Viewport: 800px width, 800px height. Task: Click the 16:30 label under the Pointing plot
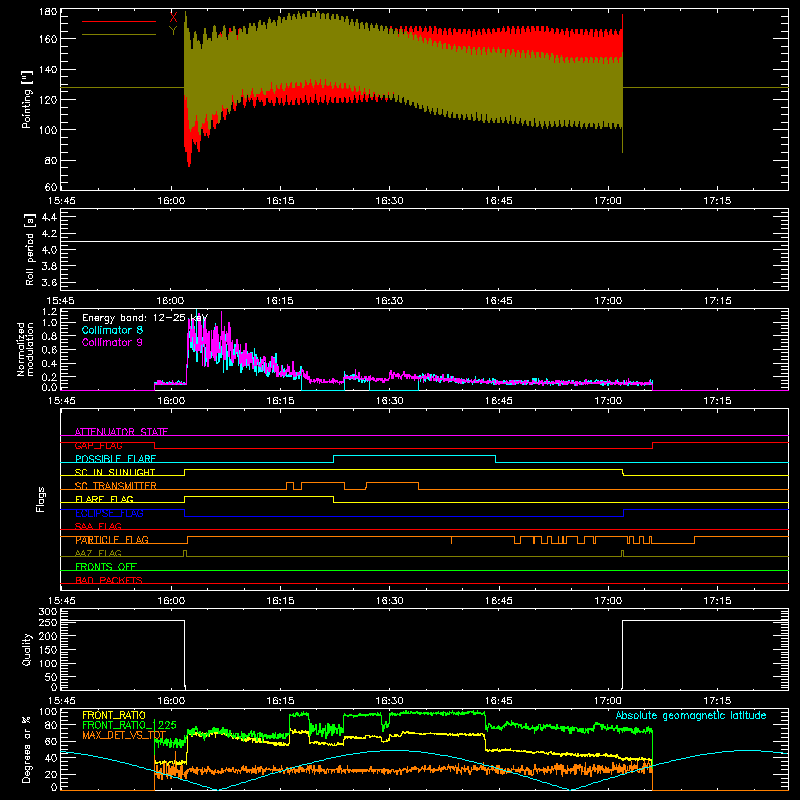(389, 201)
